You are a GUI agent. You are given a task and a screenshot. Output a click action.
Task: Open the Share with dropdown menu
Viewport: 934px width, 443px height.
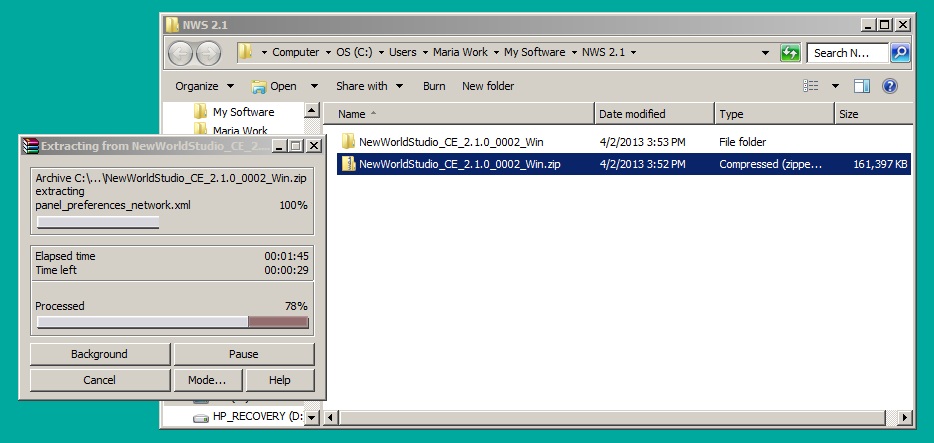369,86
